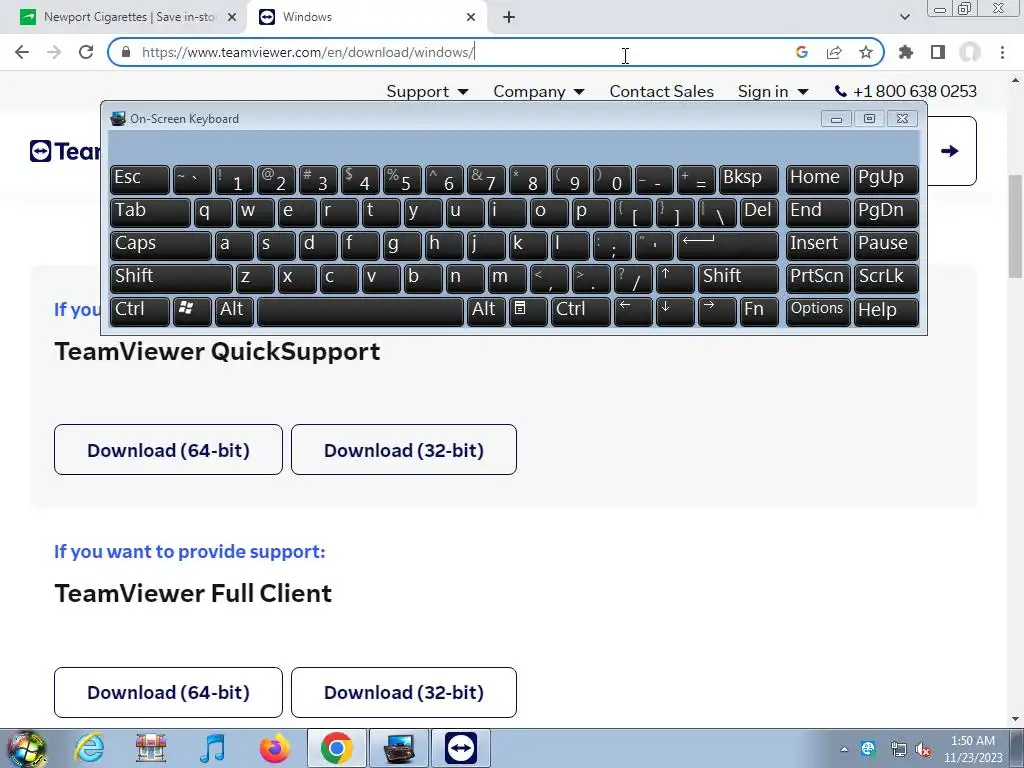Click the Options key on On-Screen Keyboard
1024x768 pixels.
[x=818, y=311]
